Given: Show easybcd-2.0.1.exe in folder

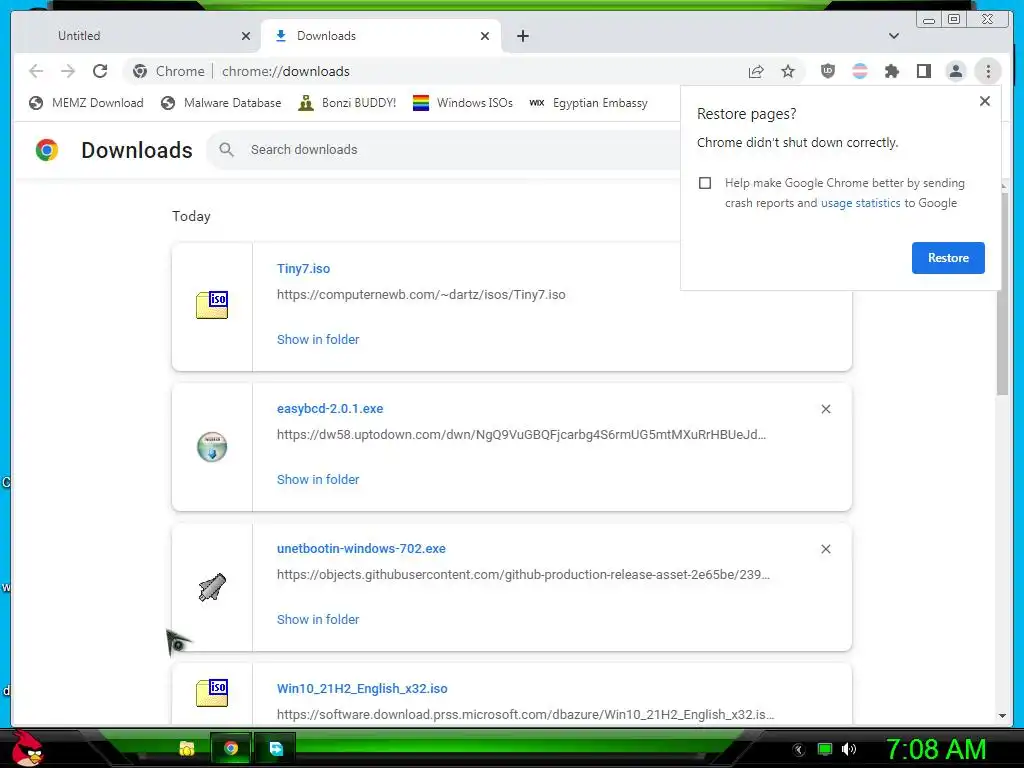Looking at the screenshot, I should click(x=318, y=479).
